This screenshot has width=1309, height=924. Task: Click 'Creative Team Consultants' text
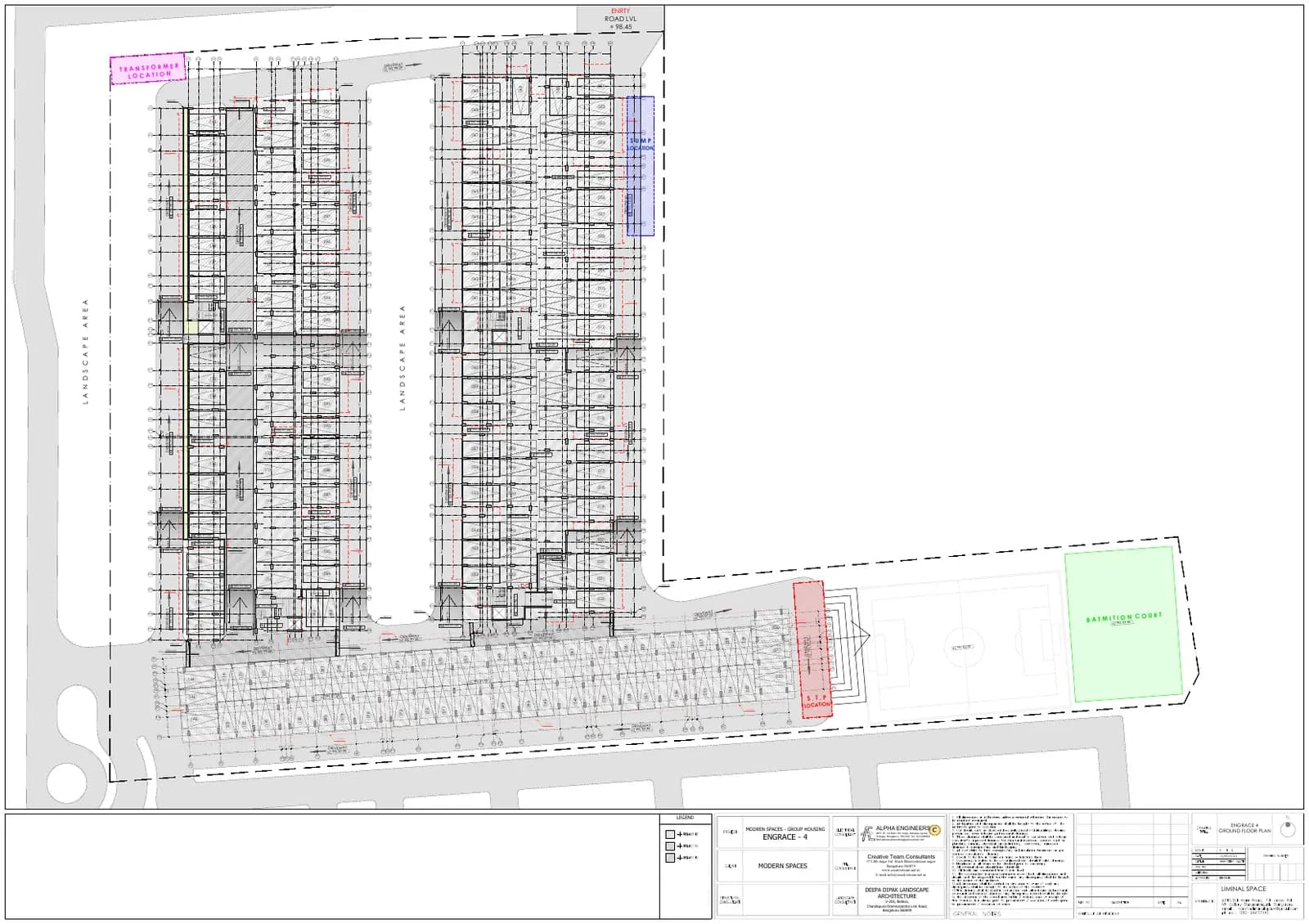pyautogui.click(x=901, y=857)
